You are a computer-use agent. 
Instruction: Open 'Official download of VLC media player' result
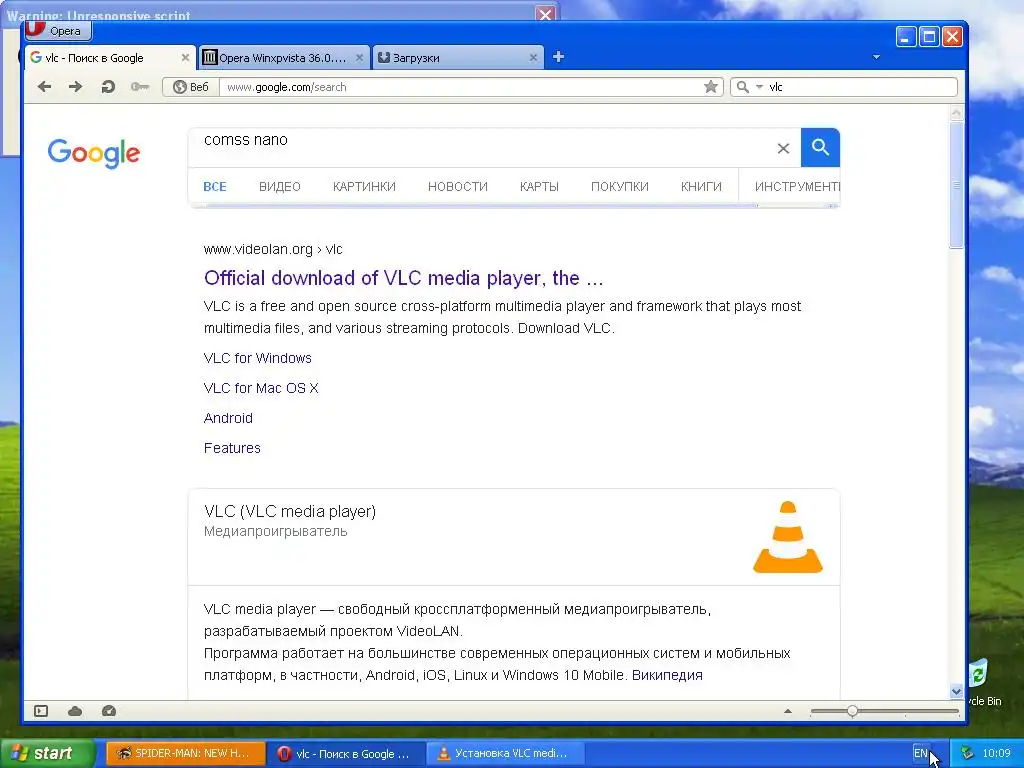(x=403, y=278)
